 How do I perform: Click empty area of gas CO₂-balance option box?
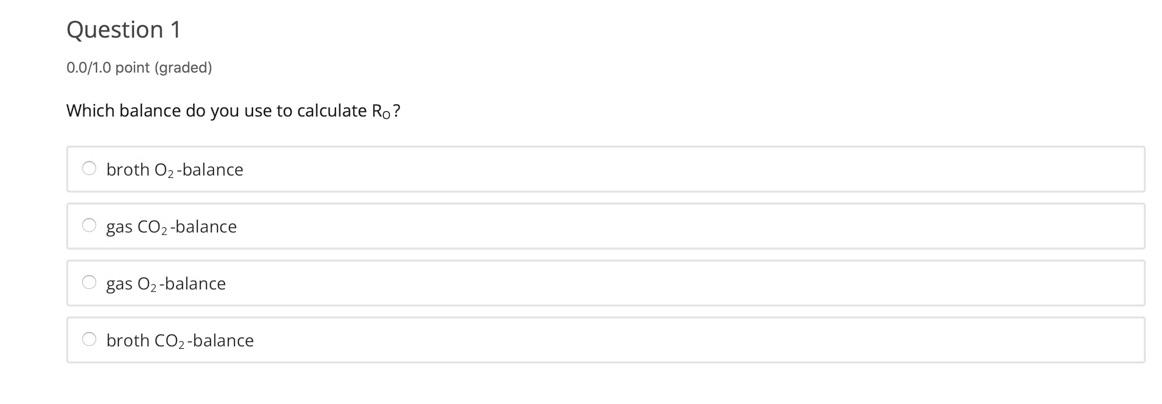coord(700,226)
